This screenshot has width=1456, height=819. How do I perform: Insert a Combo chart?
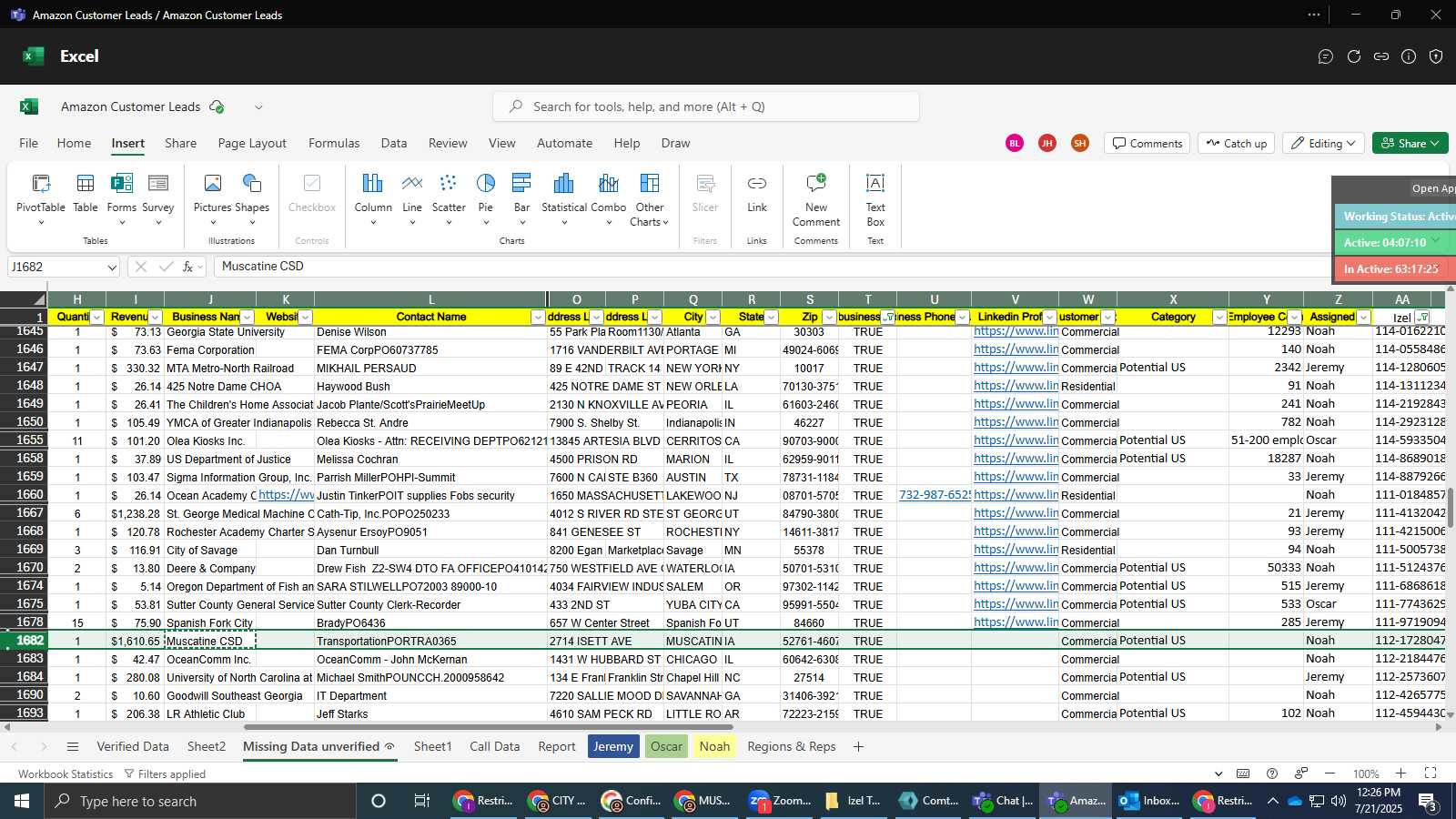[x=609, y=198]
